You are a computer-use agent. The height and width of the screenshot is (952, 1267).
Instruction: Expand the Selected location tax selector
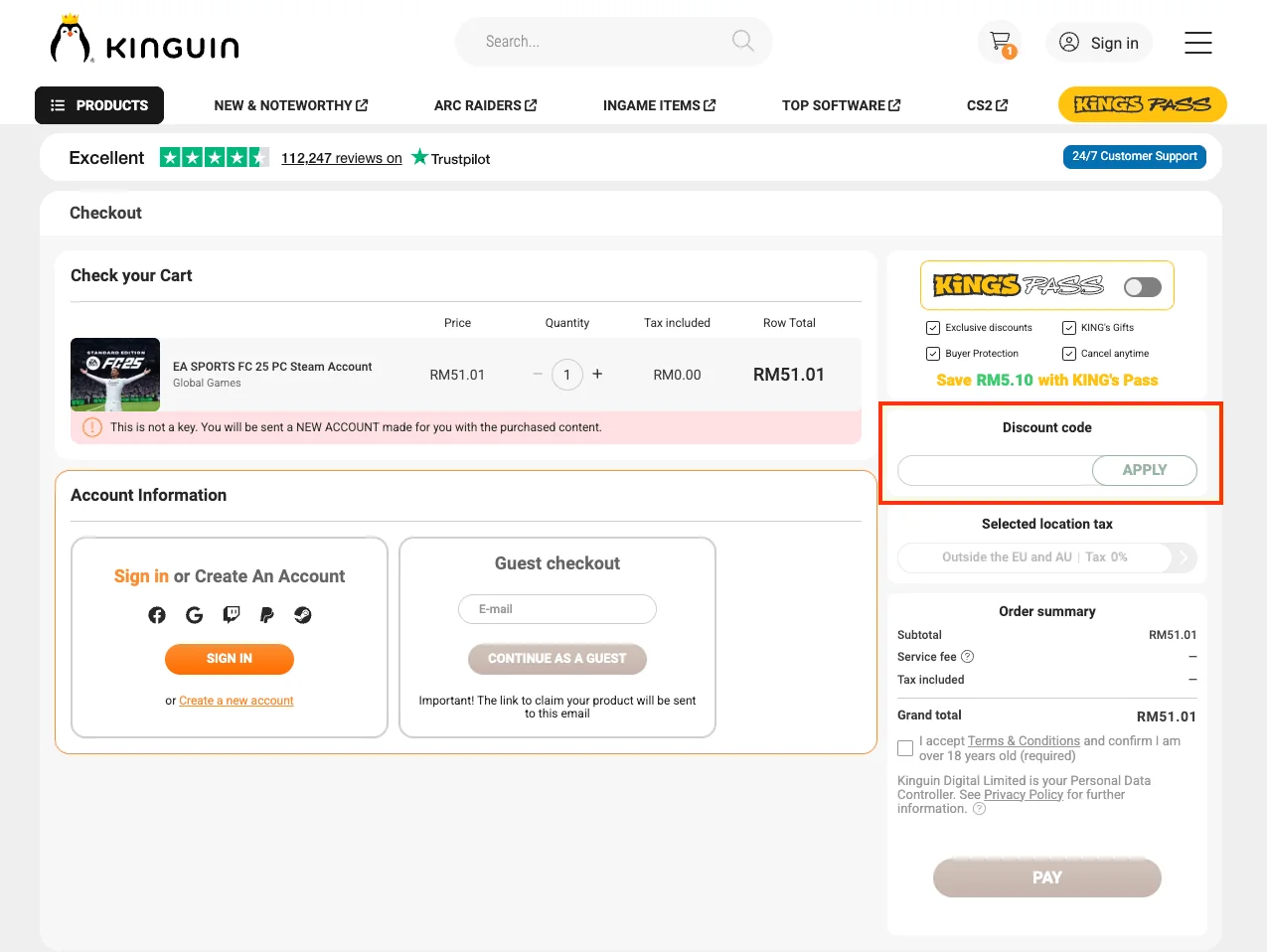coord(1047,557)
